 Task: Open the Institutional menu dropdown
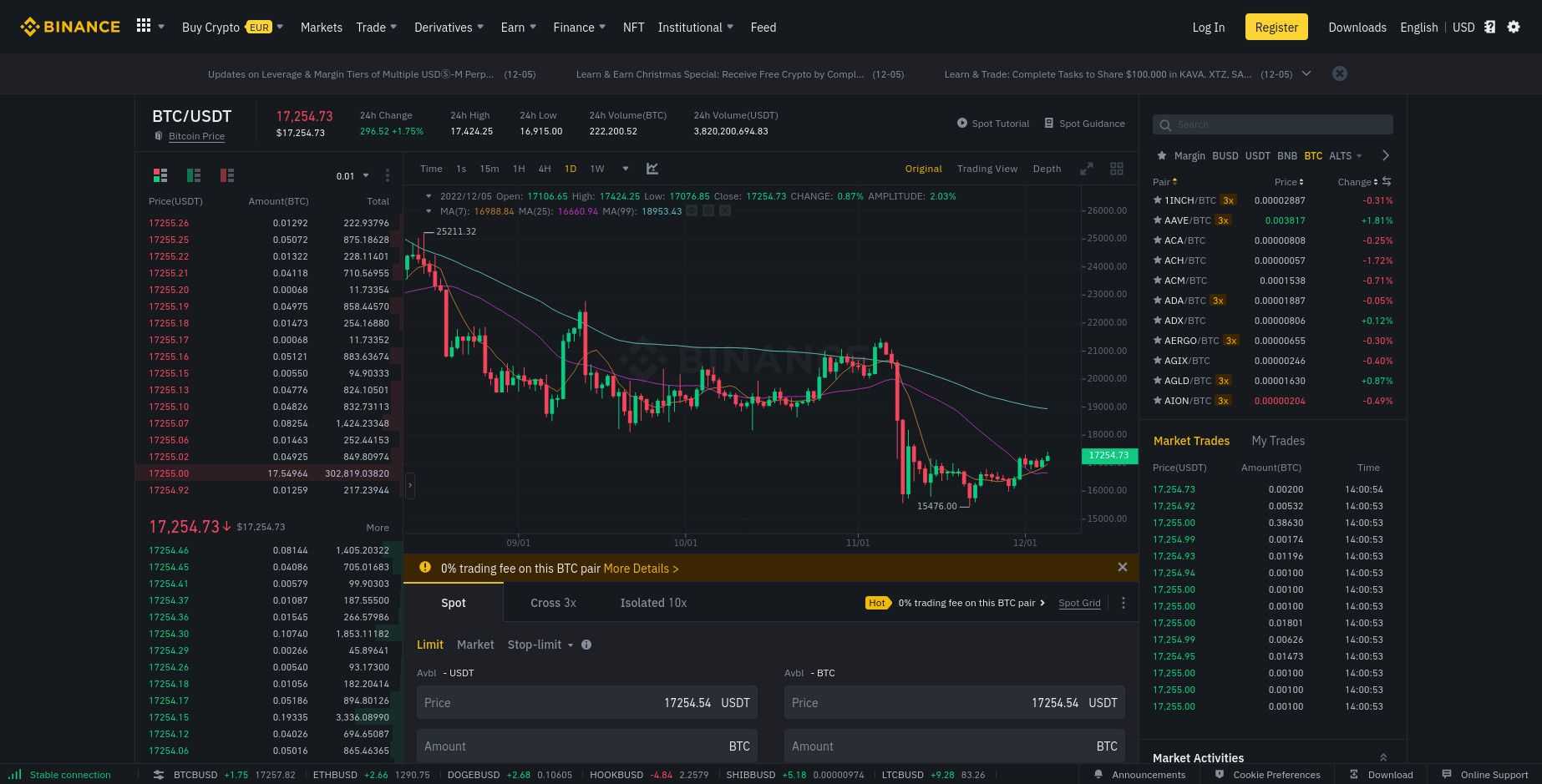(x=696, y=27)
